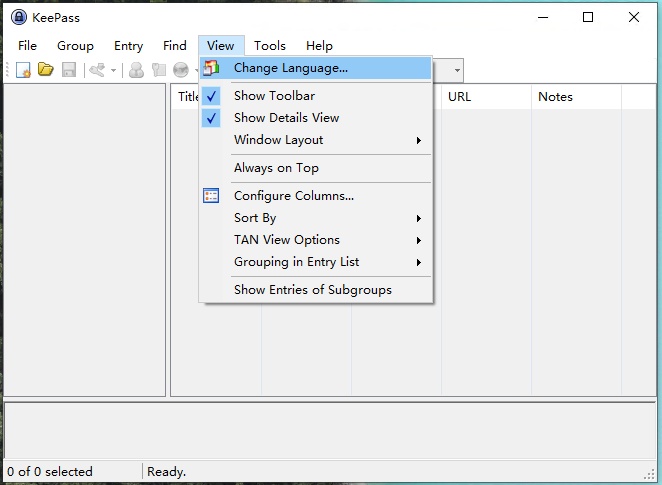This screenshot has height=485, width=662.
Task: Click the Add Entry key icon
Action: point(97,70)
